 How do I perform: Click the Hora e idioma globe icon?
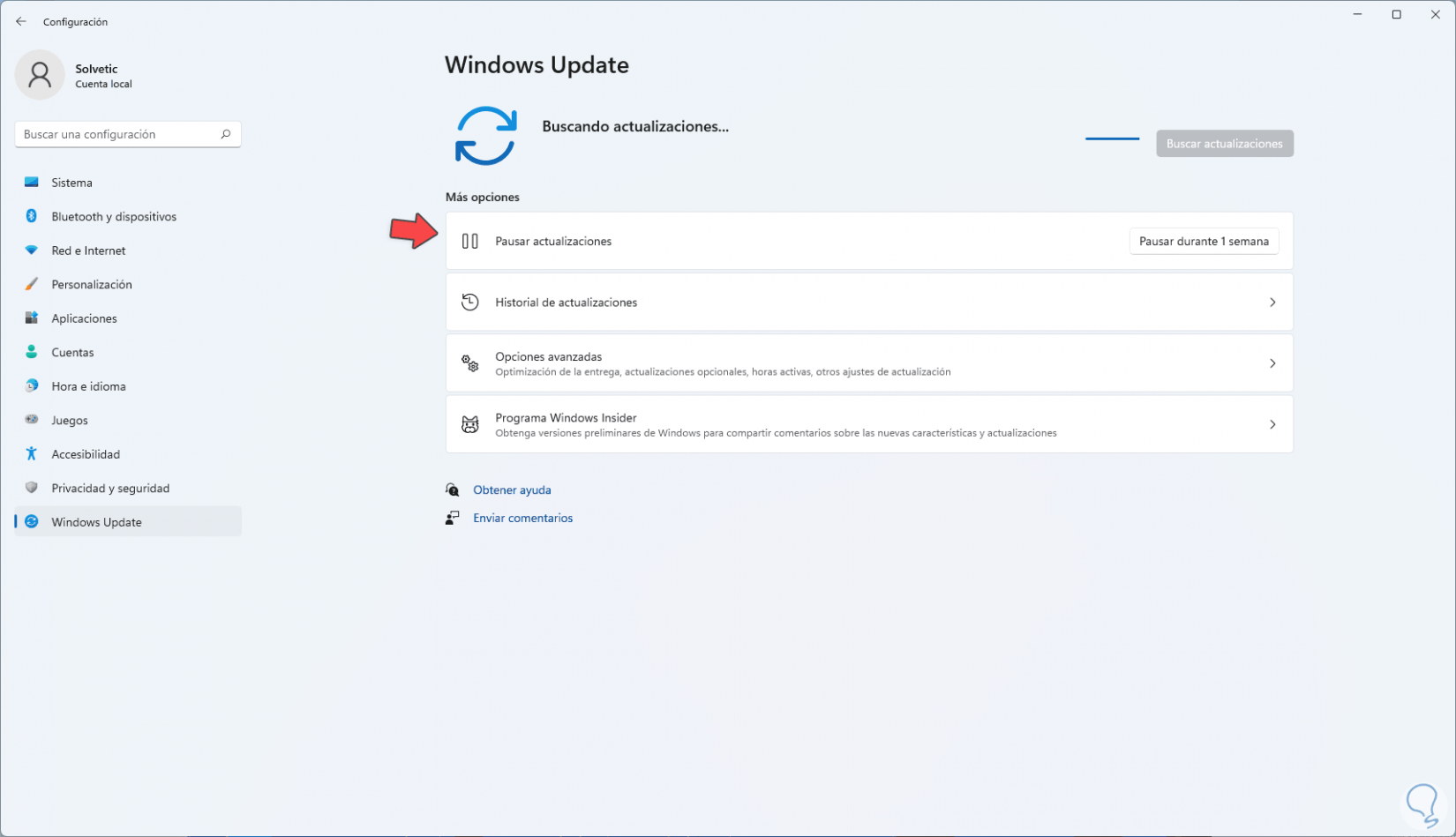tap(32, 386)
